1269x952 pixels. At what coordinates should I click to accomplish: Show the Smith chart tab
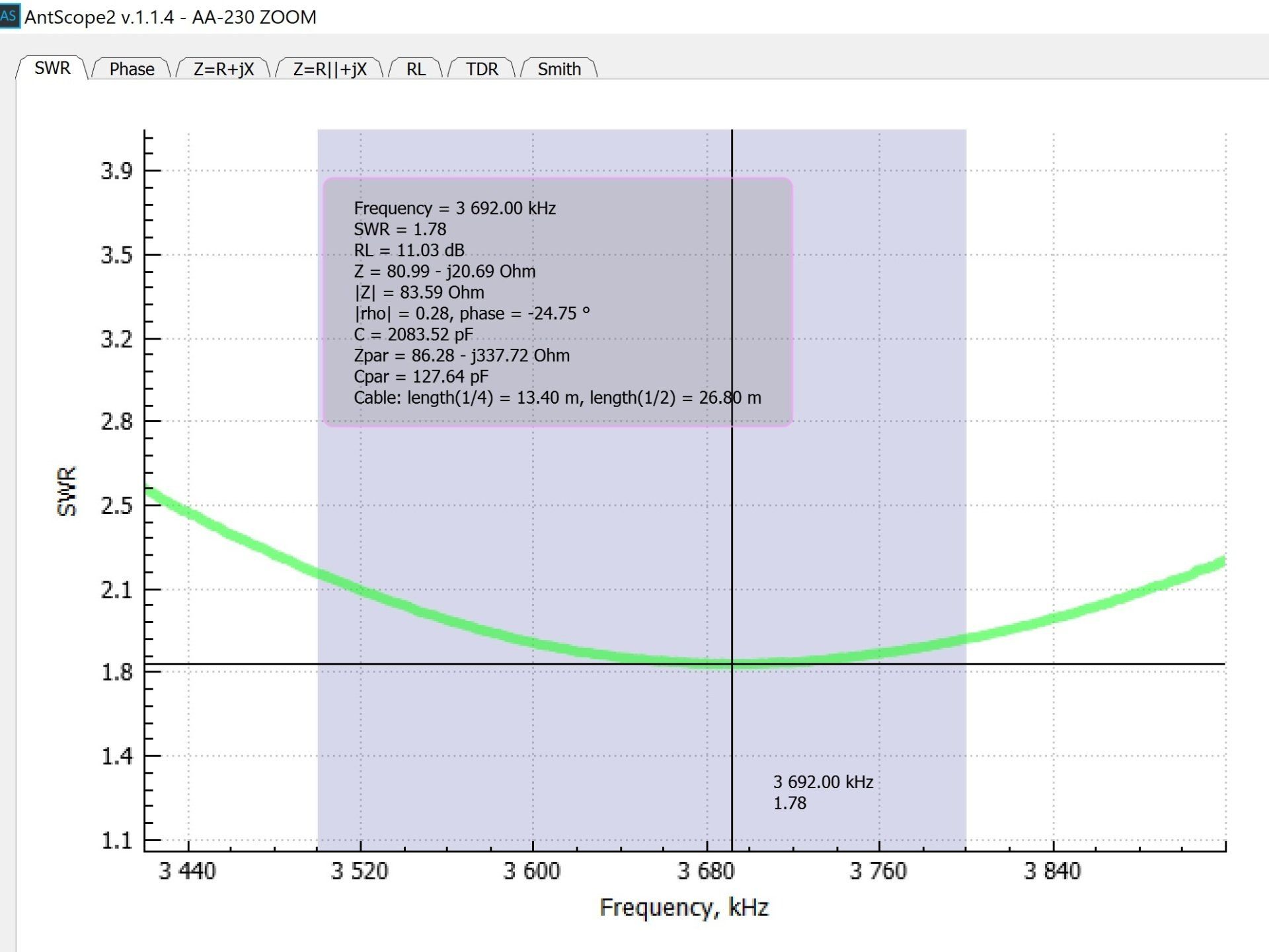pyautogui.click(x=559, y=69)
